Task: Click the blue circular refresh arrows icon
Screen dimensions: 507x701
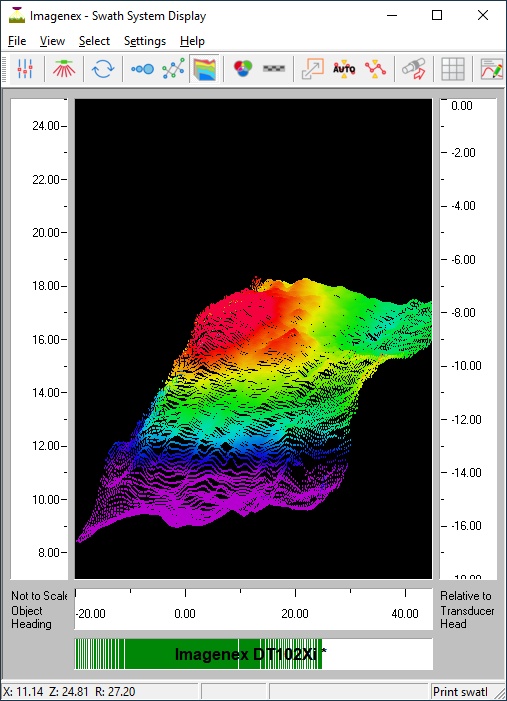Action: pyautogui.click(x=103, y=69)
